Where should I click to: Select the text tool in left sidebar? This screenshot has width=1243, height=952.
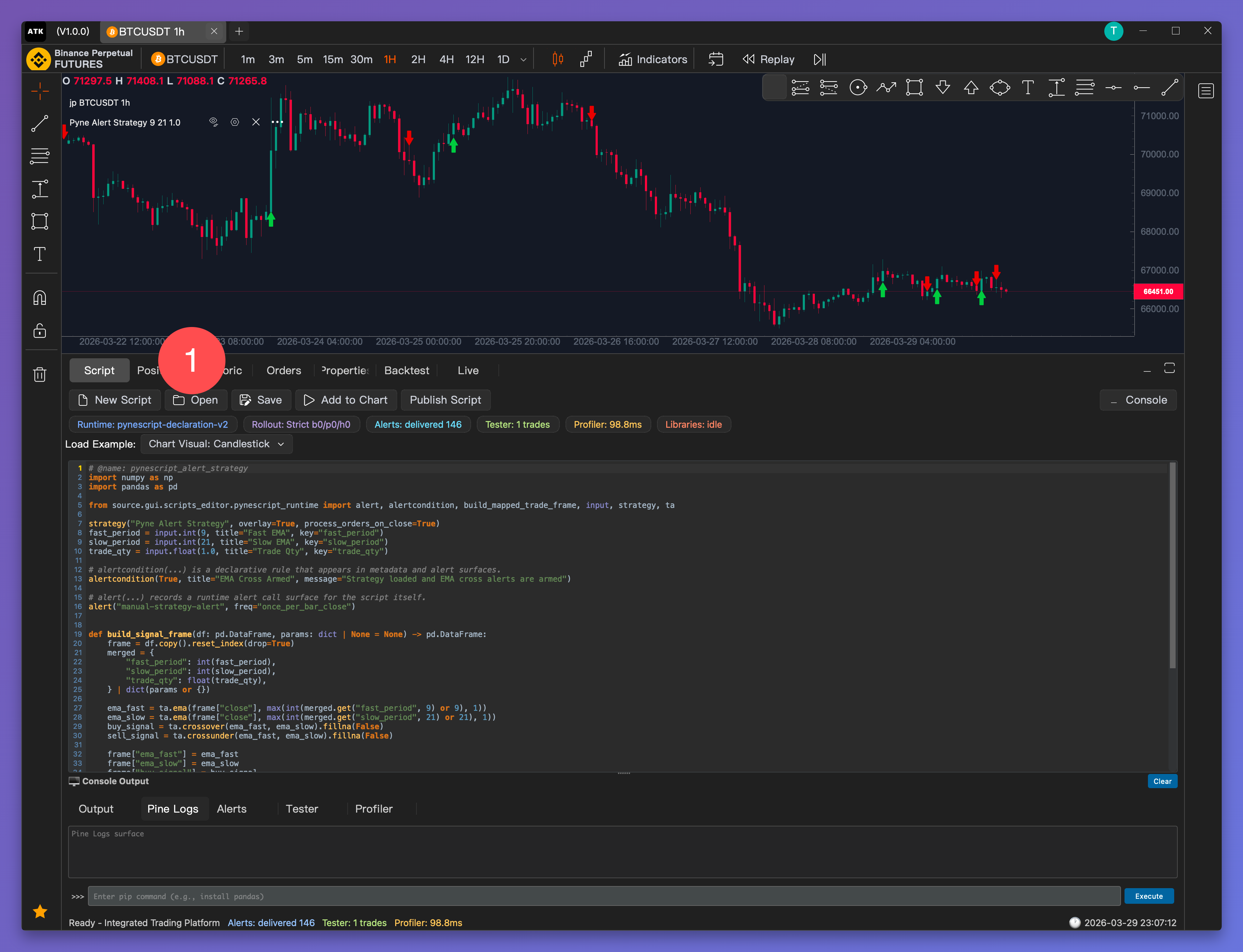tap(40, 254)
